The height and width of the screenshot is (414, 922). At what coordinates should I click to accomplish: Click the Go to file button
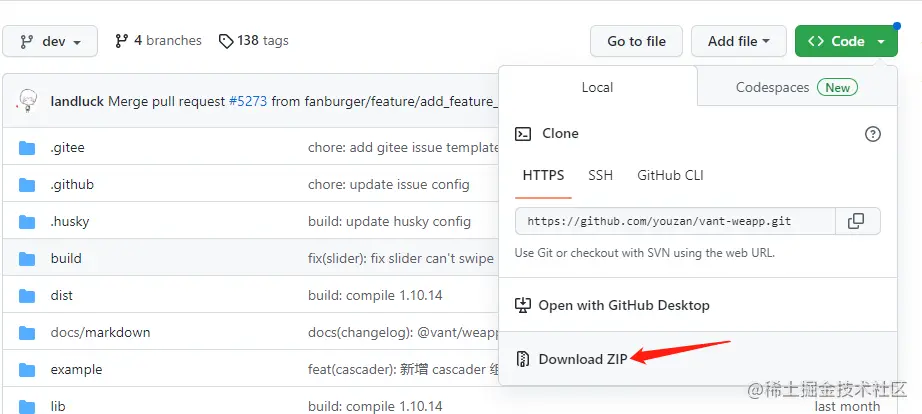pos(636,41)
